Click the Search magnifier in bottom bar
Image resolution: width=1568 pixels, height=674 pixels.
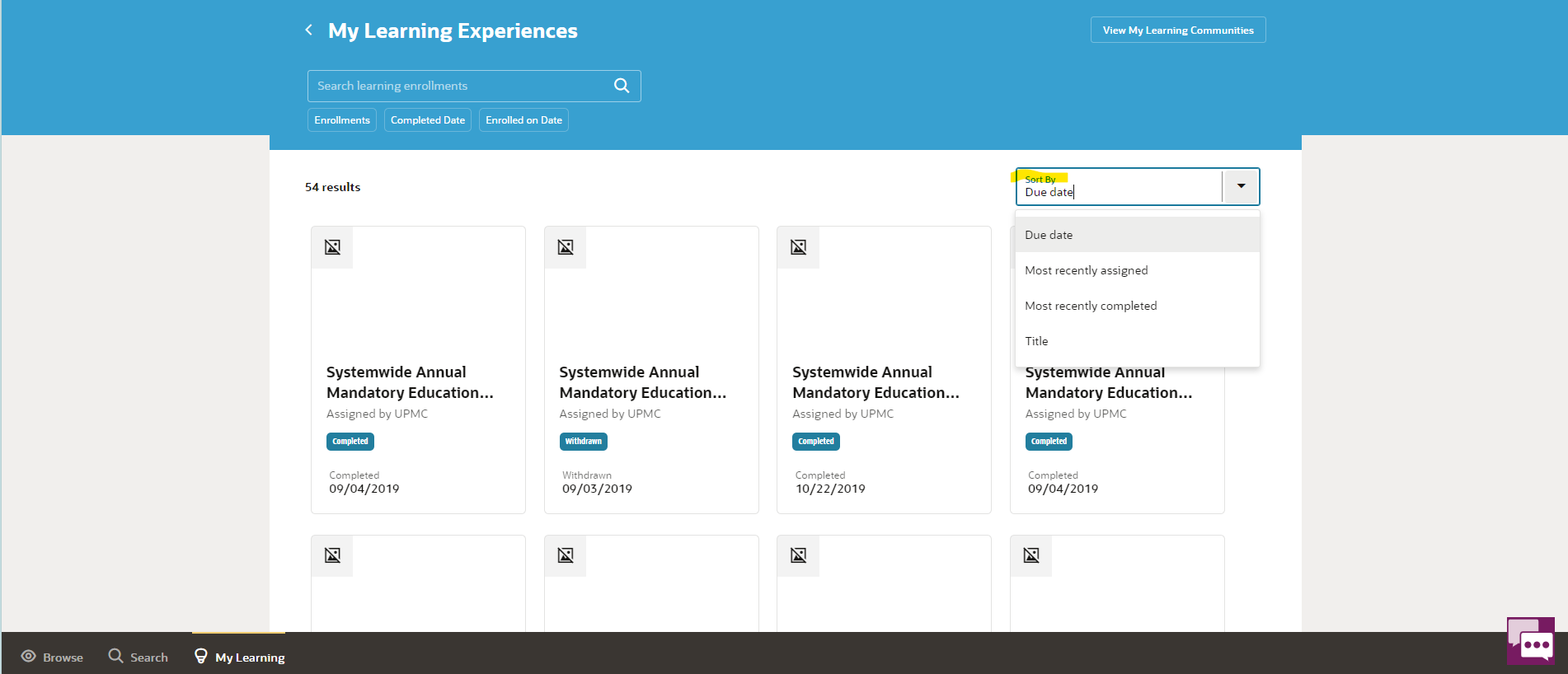tap(116, 656)
